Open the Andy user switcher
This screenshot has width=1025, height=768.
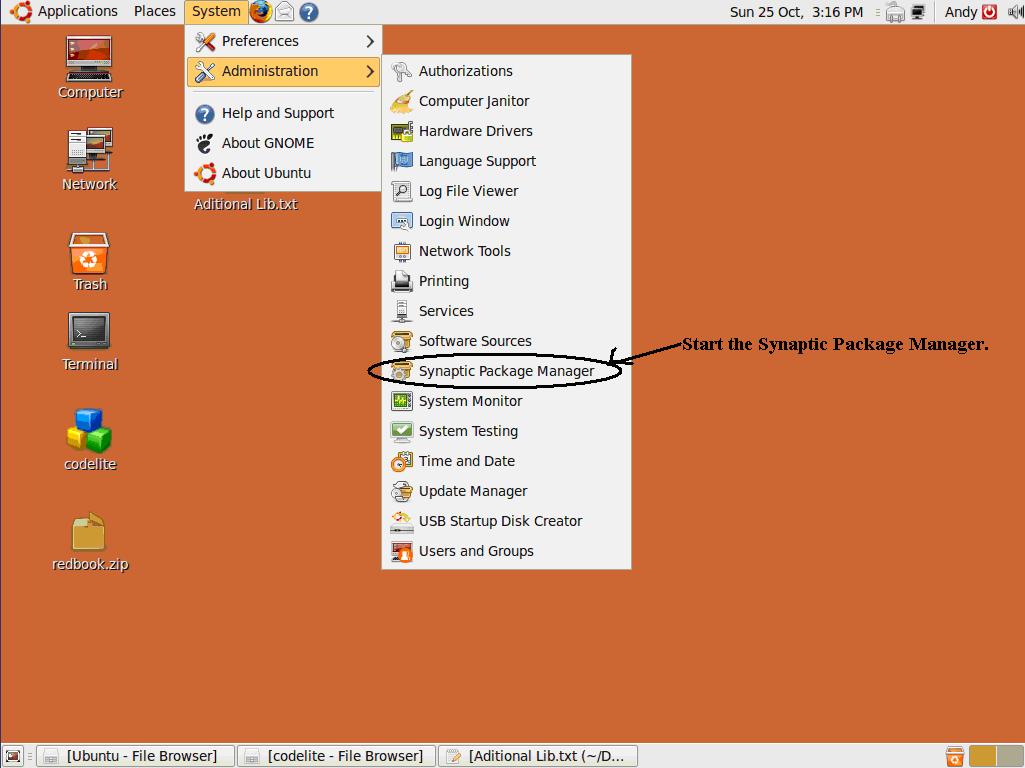[960, 12]
